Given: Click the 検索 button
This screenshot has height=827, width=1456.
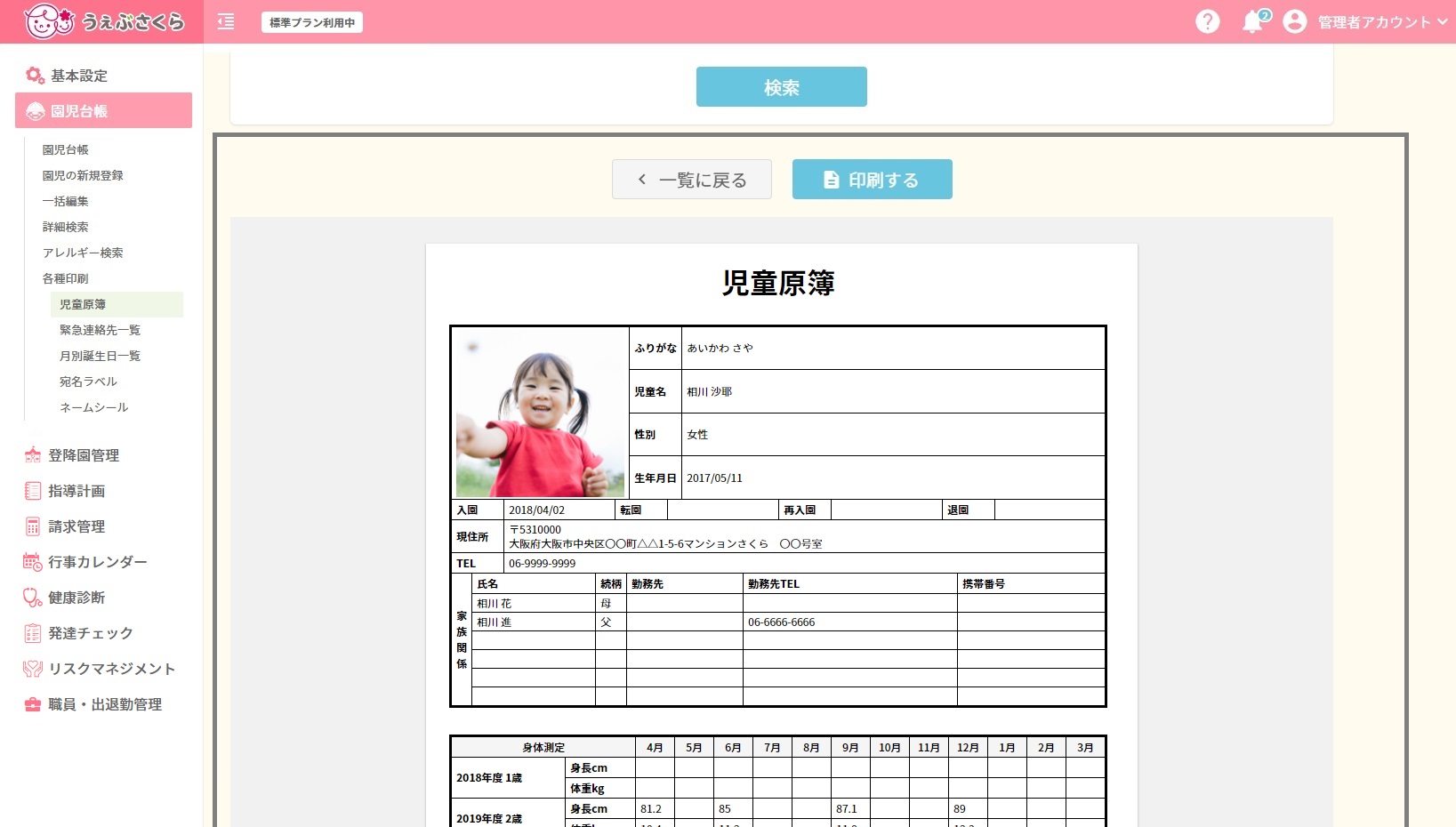Looking at the screenshot, I should 781,87.
